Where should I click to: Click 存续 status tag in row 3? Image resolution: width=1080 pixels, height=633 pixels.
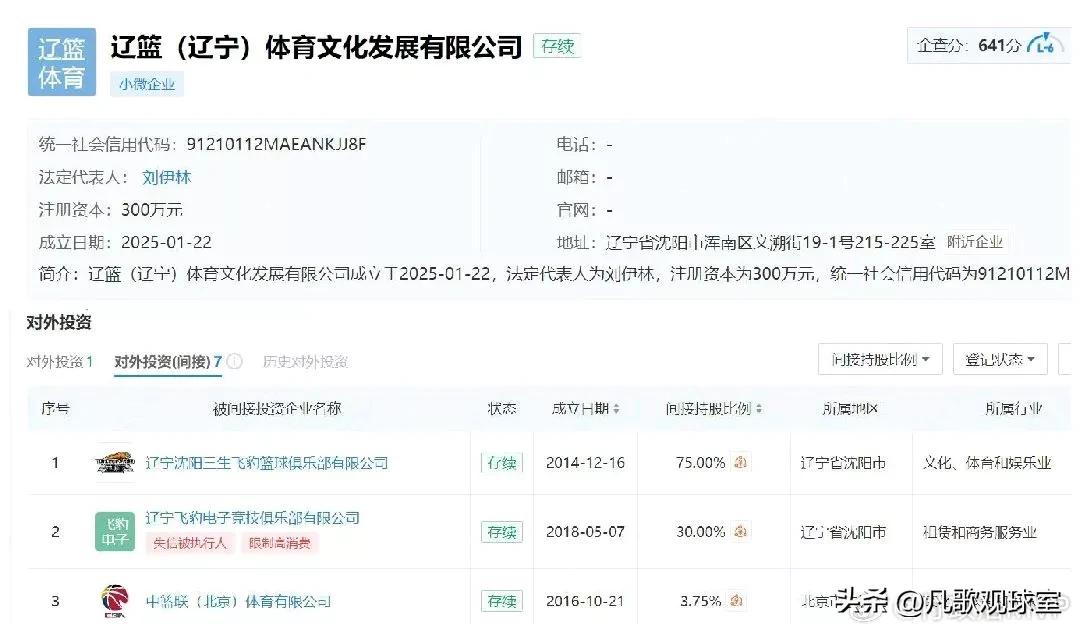pos(501,601)
